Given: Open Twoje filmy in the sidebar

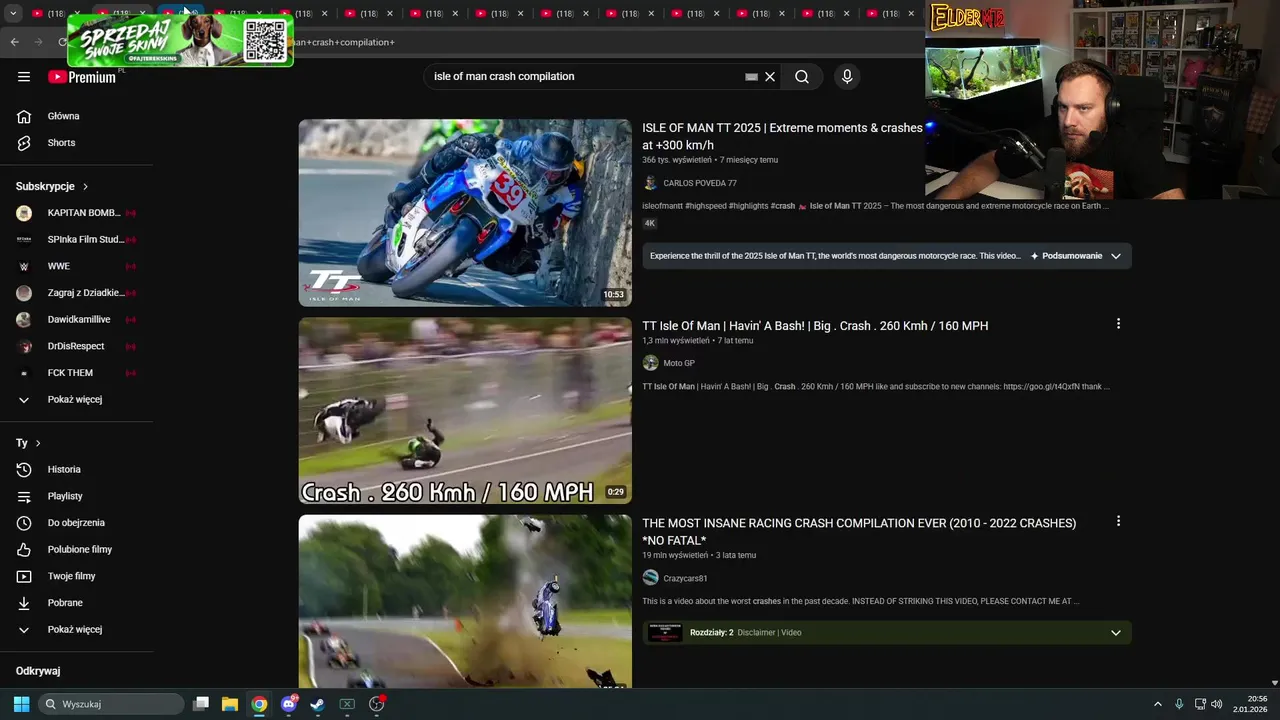Looking at the screenshot, I should [71, 576].
